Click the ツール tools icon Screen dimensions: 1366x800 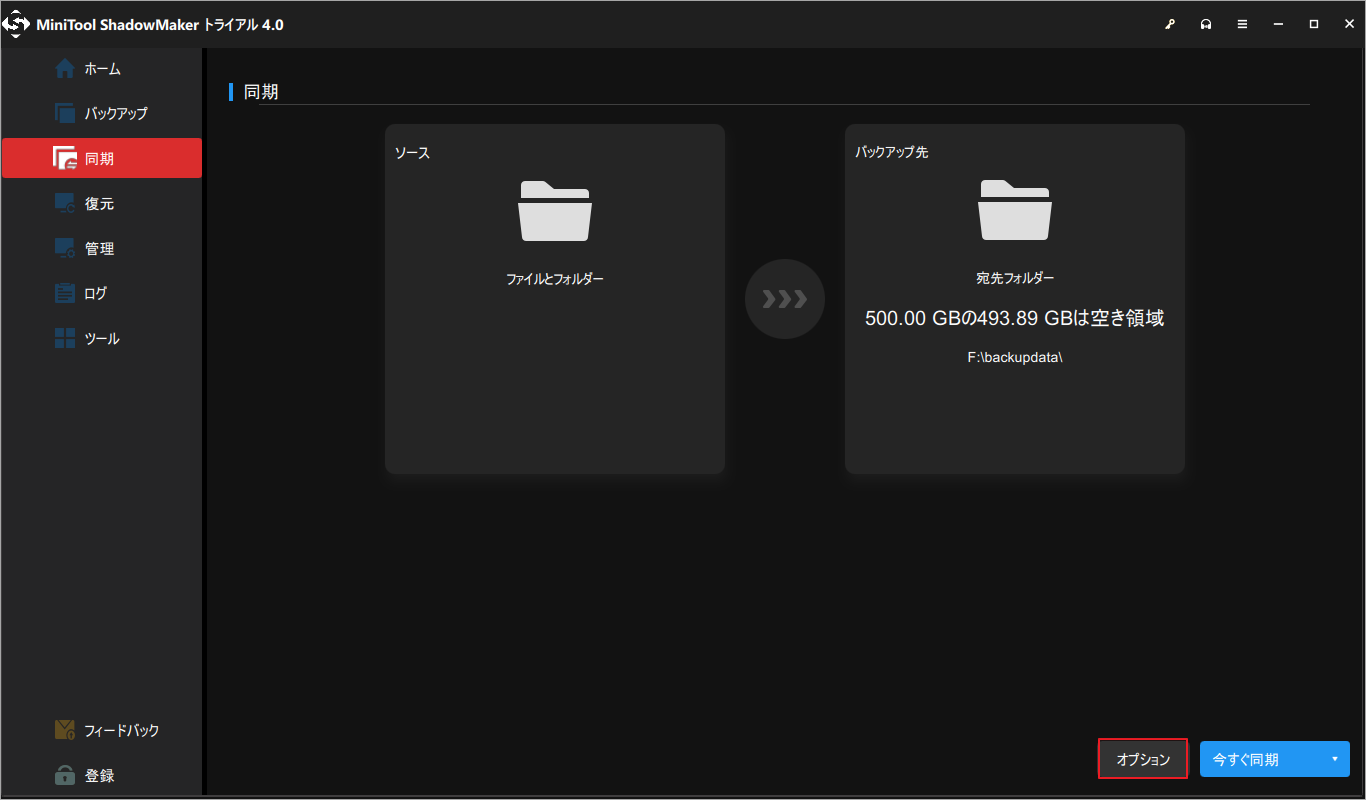pyautogui.click(x=66, y=338)
